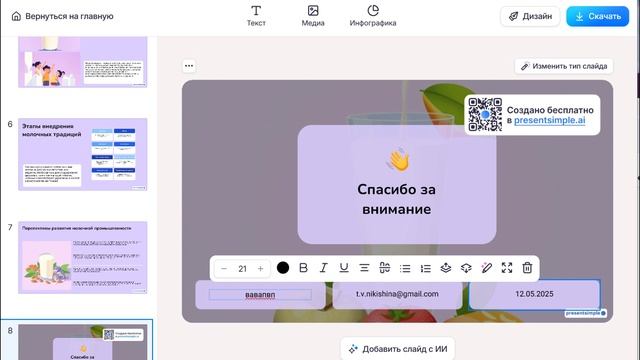Open text alignment options
This screenshot has height=360, width=640.
(x=364, y=268)
